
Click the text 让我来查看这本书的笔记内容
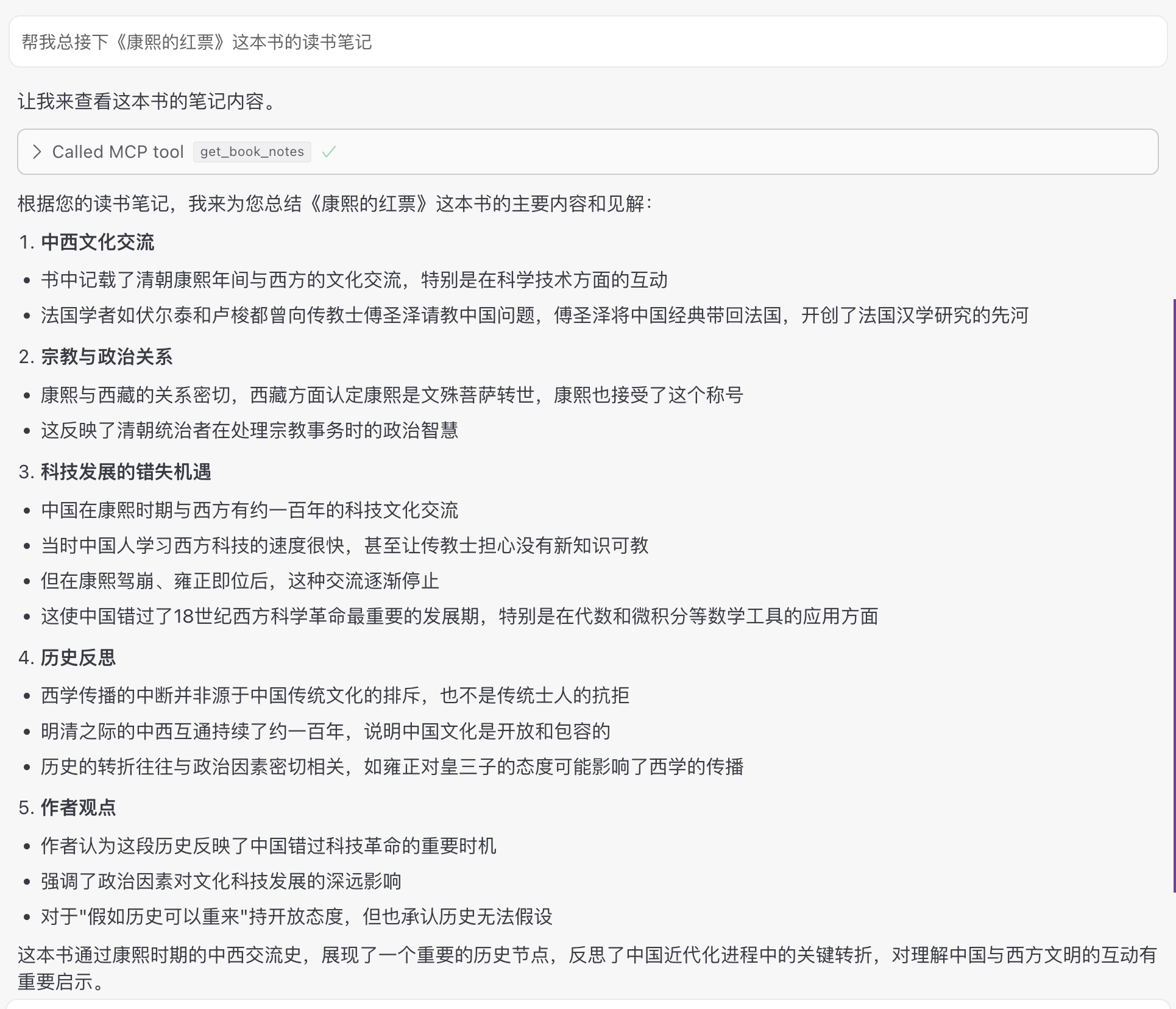146,102
